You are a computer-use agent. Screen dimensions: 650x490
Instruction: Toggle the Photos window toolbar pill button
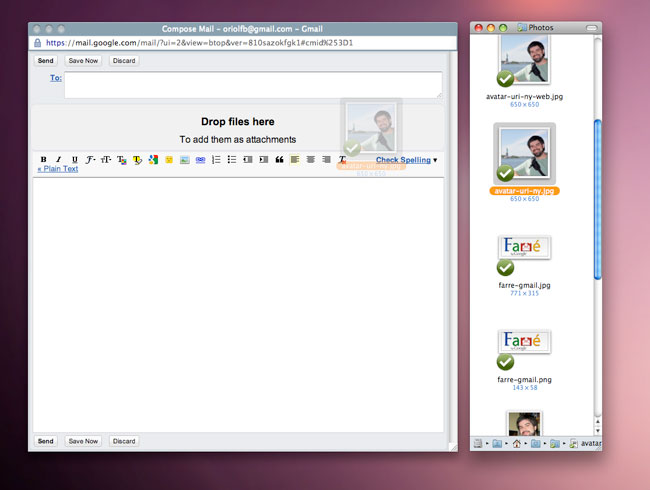point(592,28)
